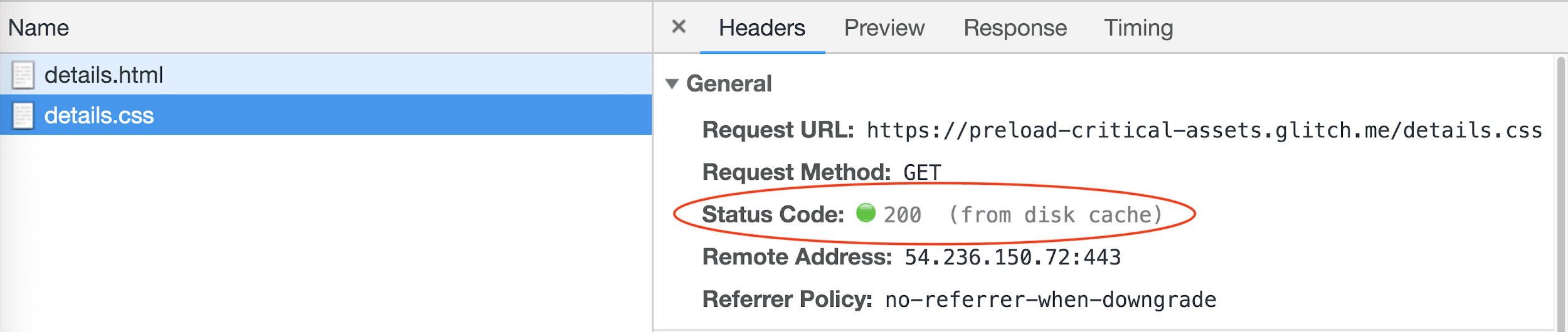
Task: Click the Request URL value
Action: point(1204,130)
